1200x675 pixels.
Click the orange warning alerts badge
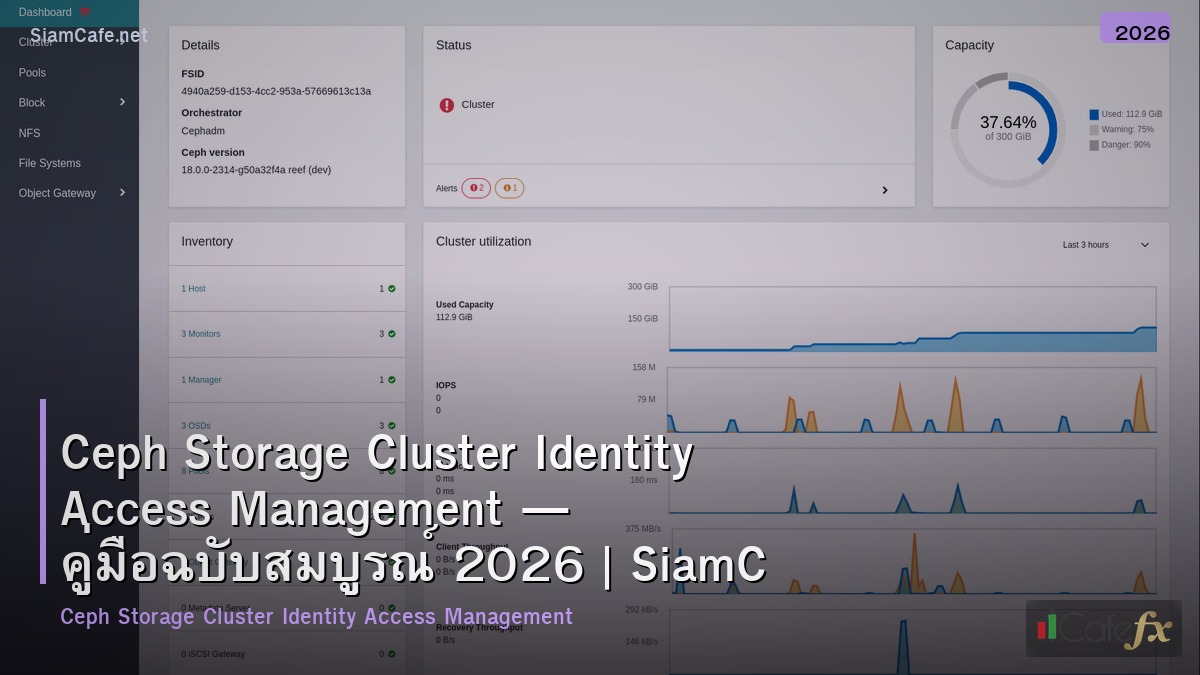[509, 188]
